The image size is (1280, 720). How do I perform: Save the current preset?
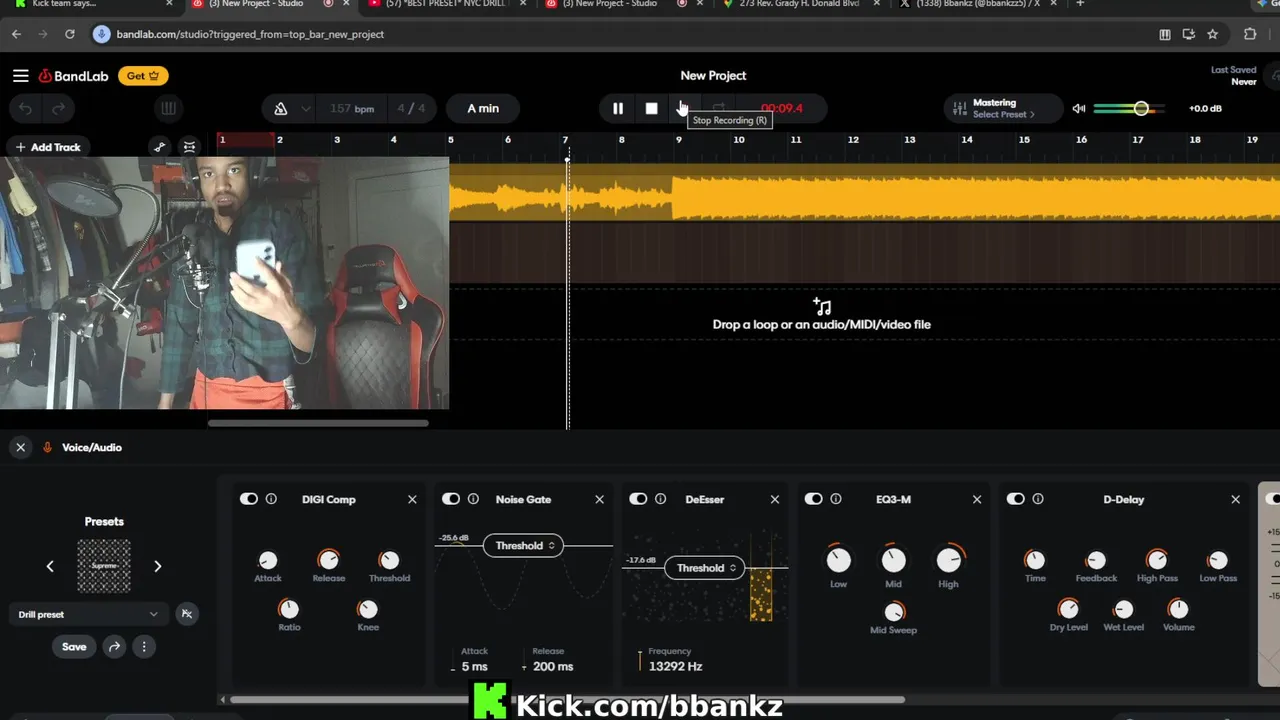[74, 647]
